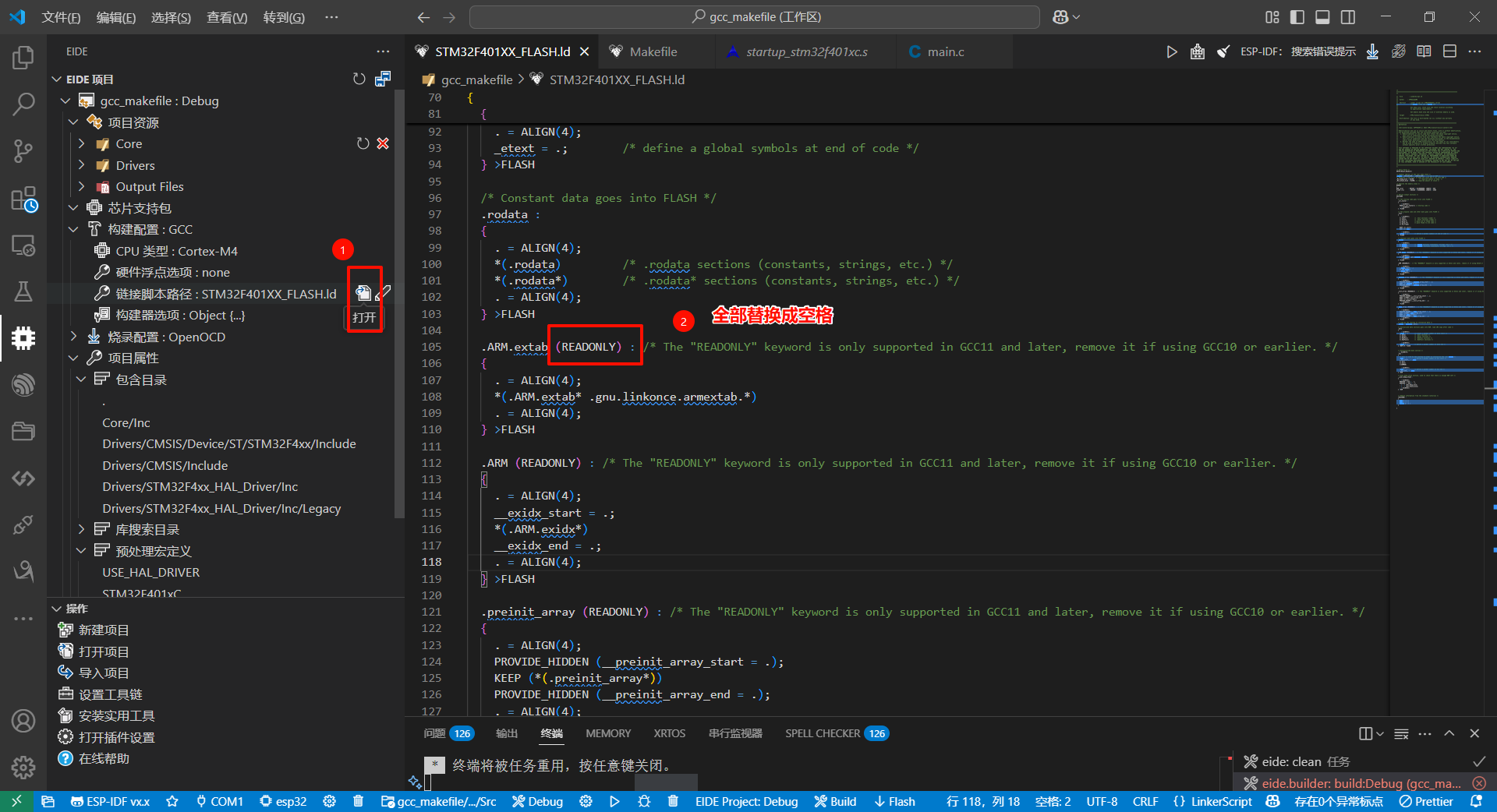Click the Build button in status bar
Image resolution: width=1497 pixels, height=812 pixels.
[835, 801]
